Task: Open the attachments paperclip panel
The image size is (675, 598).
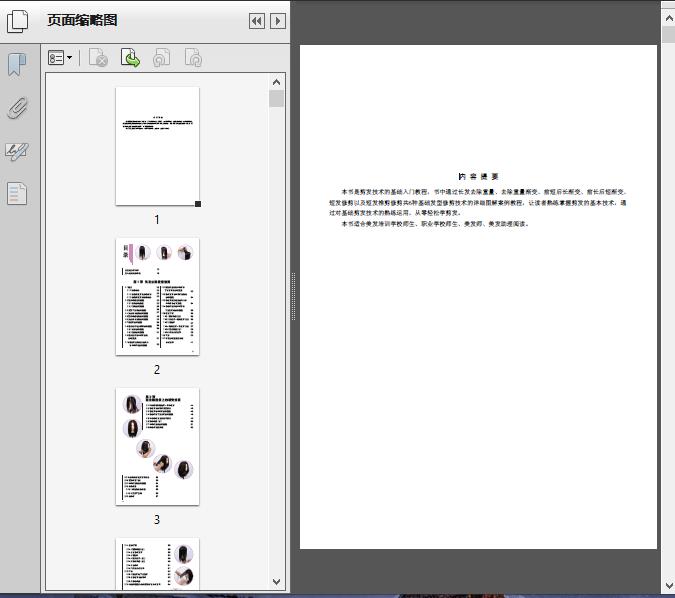Action: click(x=17, y=109)
